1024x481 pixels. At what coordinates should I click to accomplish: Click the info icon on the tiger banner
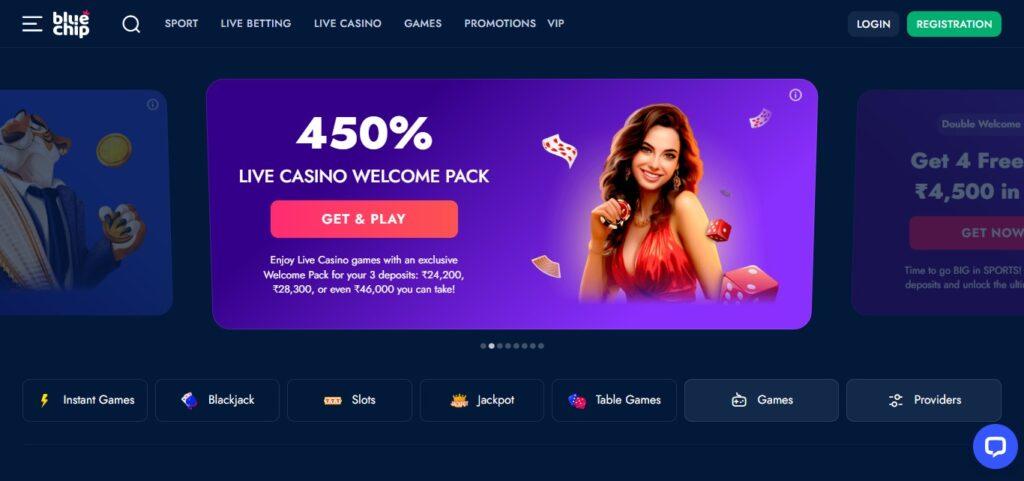coord(152,104)
